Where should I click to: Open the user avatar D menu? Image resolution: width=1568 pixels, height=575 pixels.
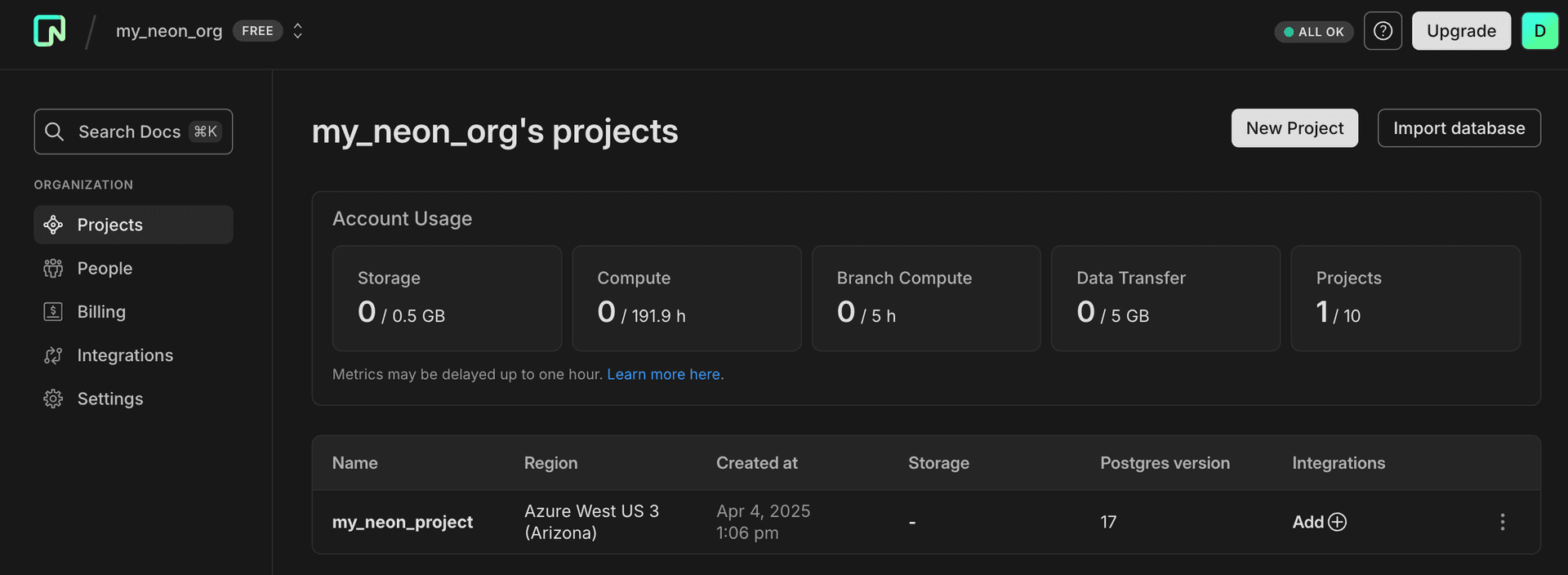point(1539,31)
